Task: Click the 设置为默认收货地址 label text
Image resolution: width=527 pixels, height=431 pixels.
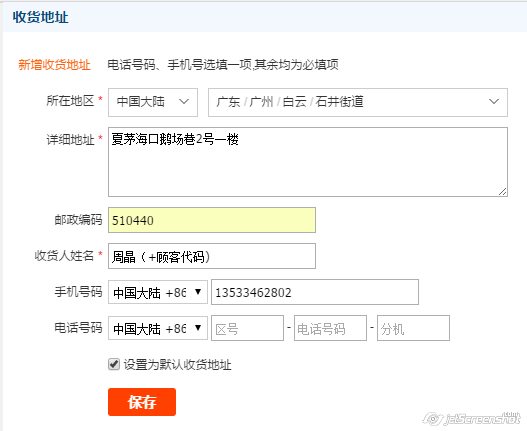Action: point(177,364)
